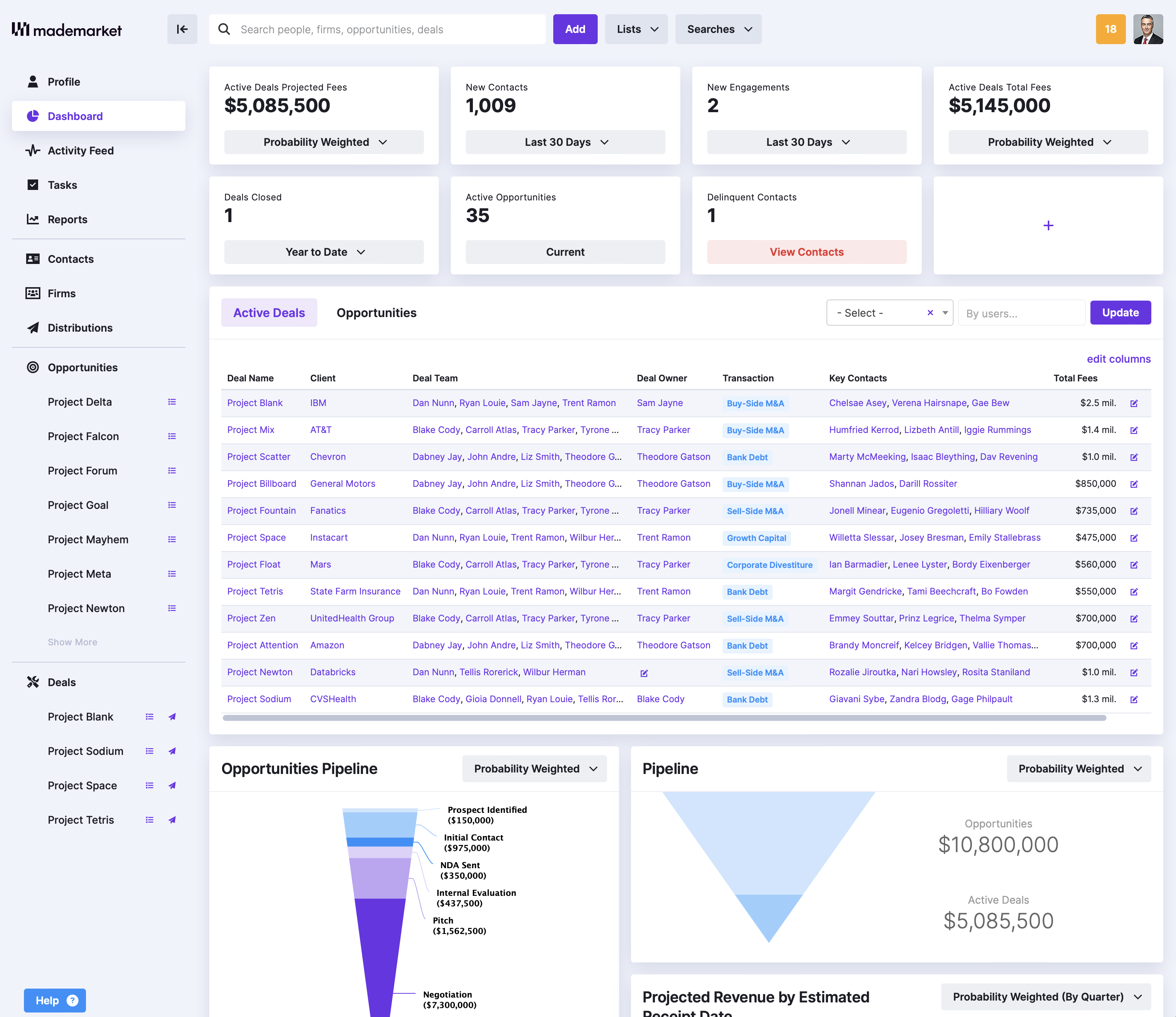1176x1017 pixels.
Task: Add a new widget via the plus card
Action: point(1048,225)
